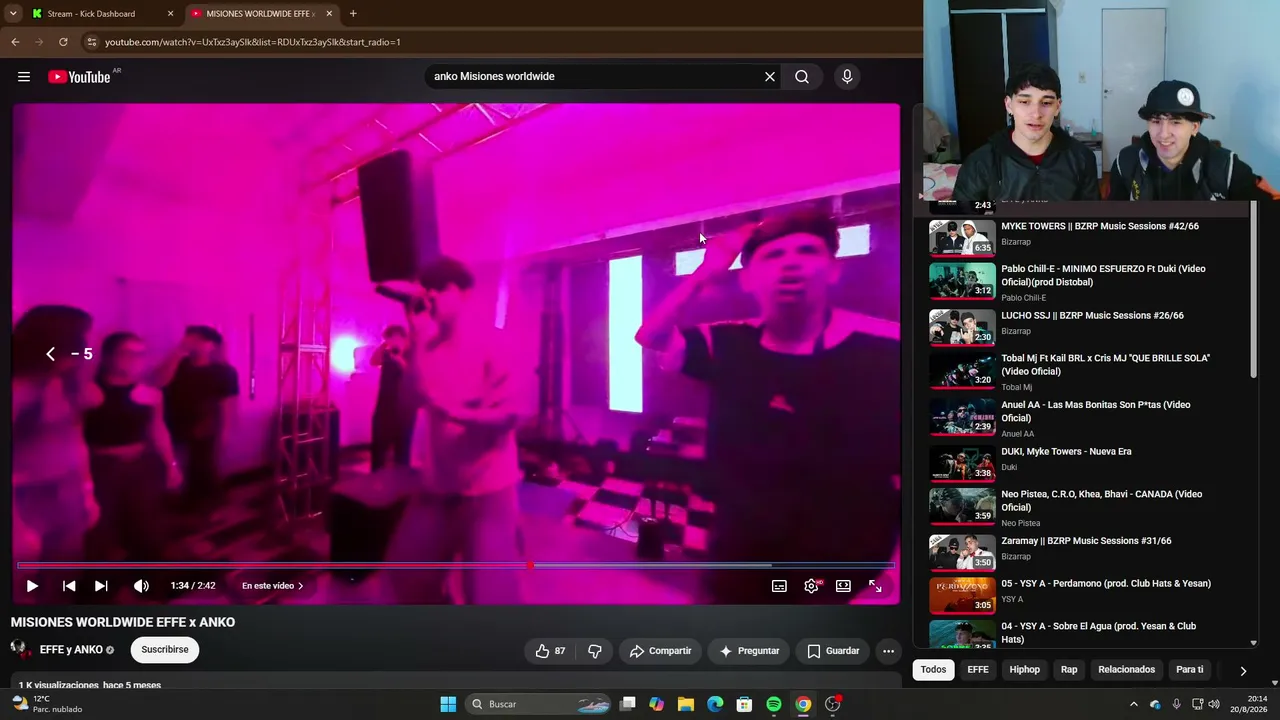Screen dimensions: 1280x720
Task: Open 'YSY A - Sobre El Agua' title
Action: (1098, 632)
